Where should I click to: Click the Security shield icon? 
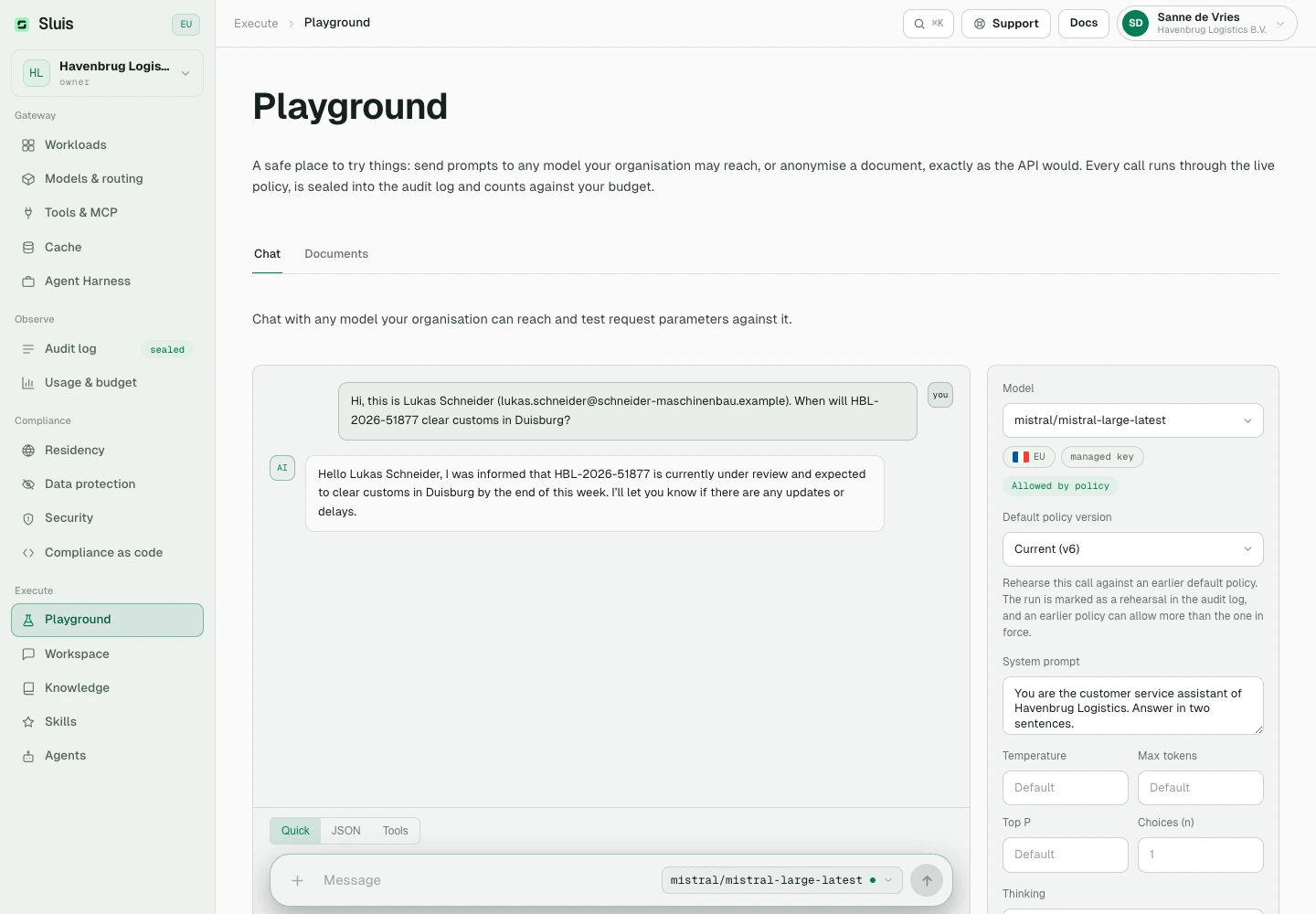(28, 518)
